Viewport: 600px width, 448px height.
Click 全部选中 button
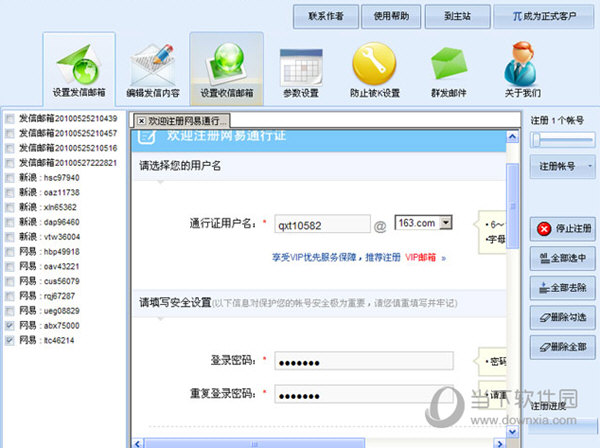pyautogui.click(x=562, y=258)
